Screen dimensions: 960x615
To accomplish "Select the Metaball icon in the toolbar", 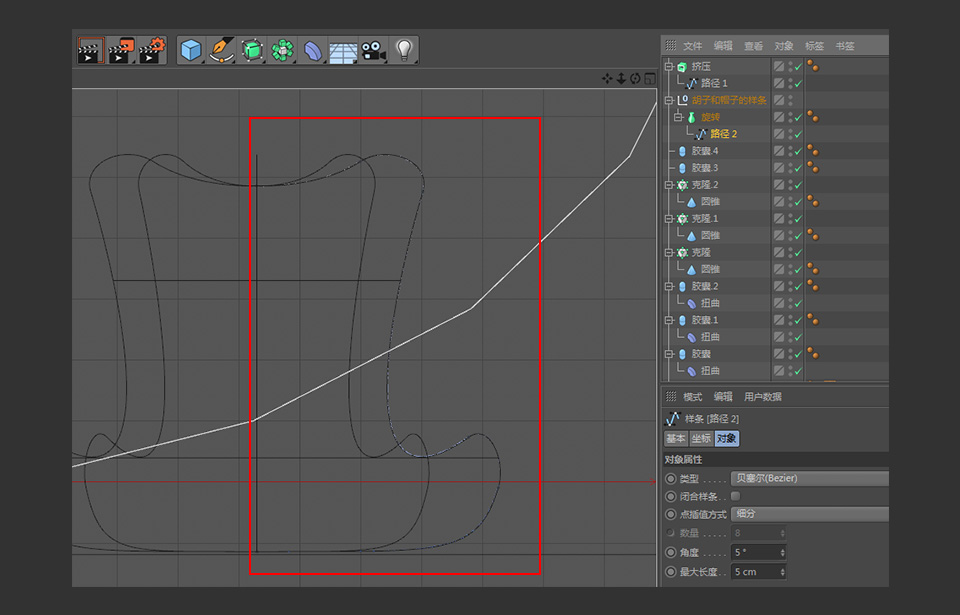I will coord(313,50).
